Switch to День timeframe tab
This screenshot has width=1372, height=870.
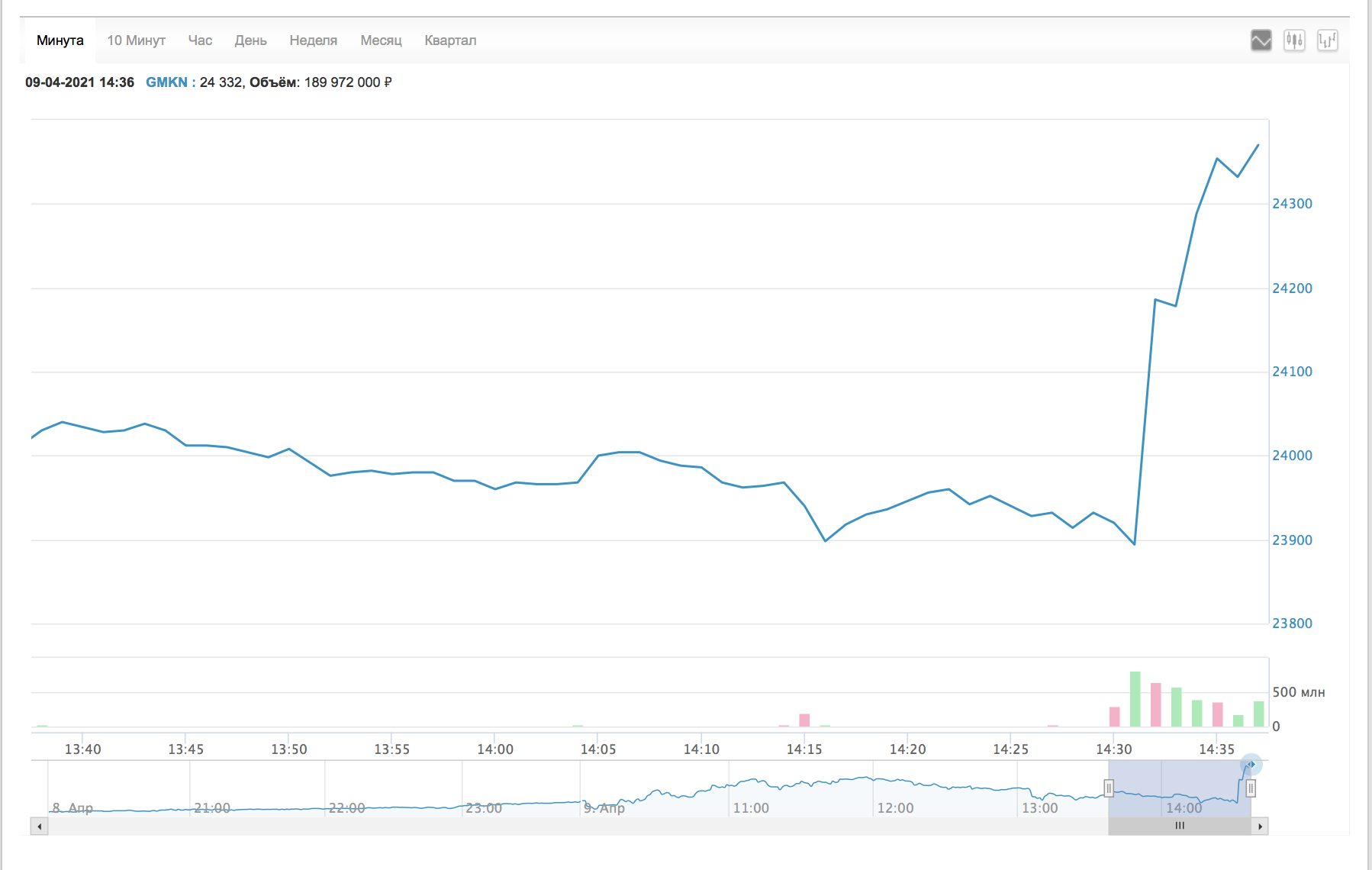(250, 40)
